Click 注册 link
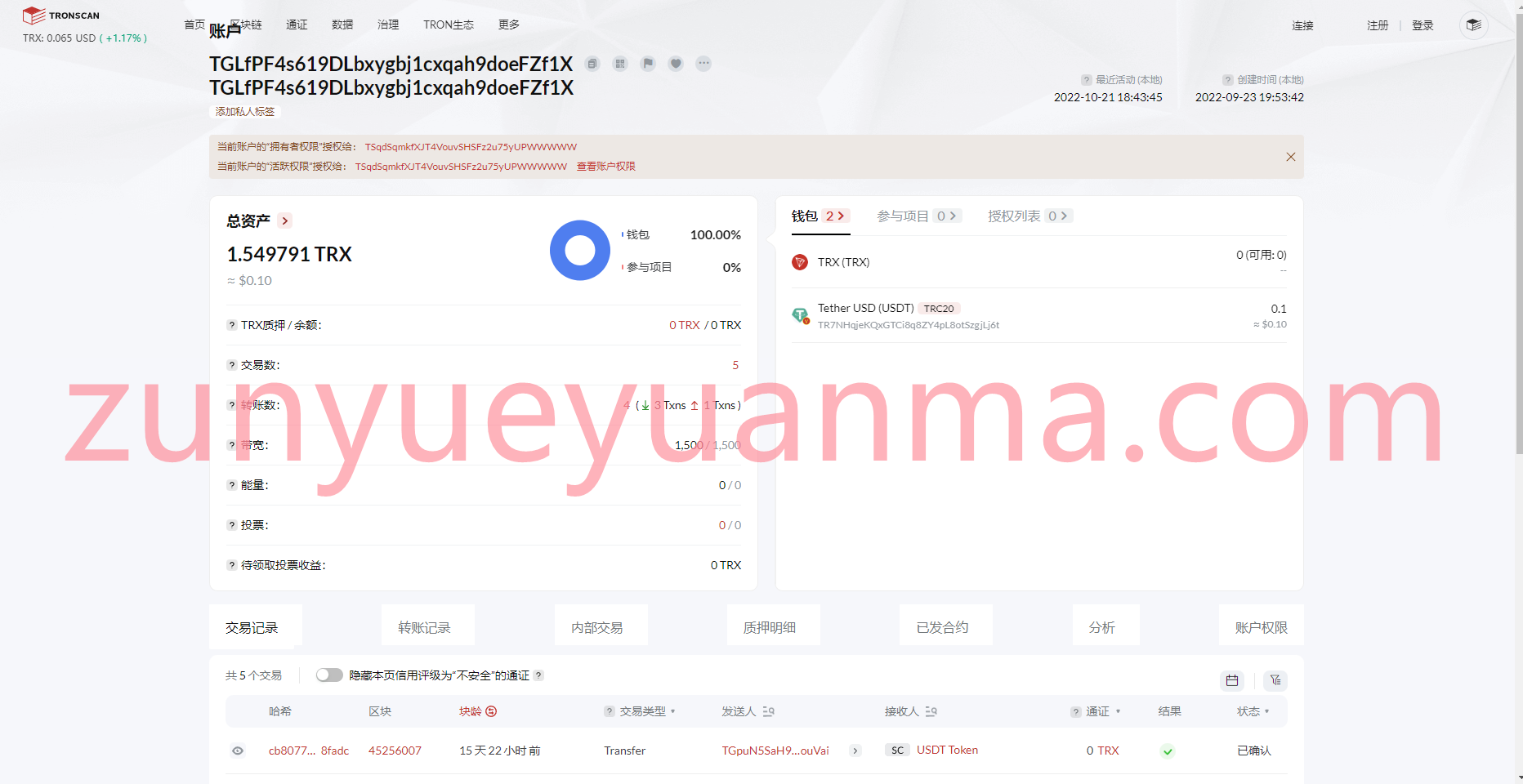The image size is (1523, 784). (x=1378, y=25)
